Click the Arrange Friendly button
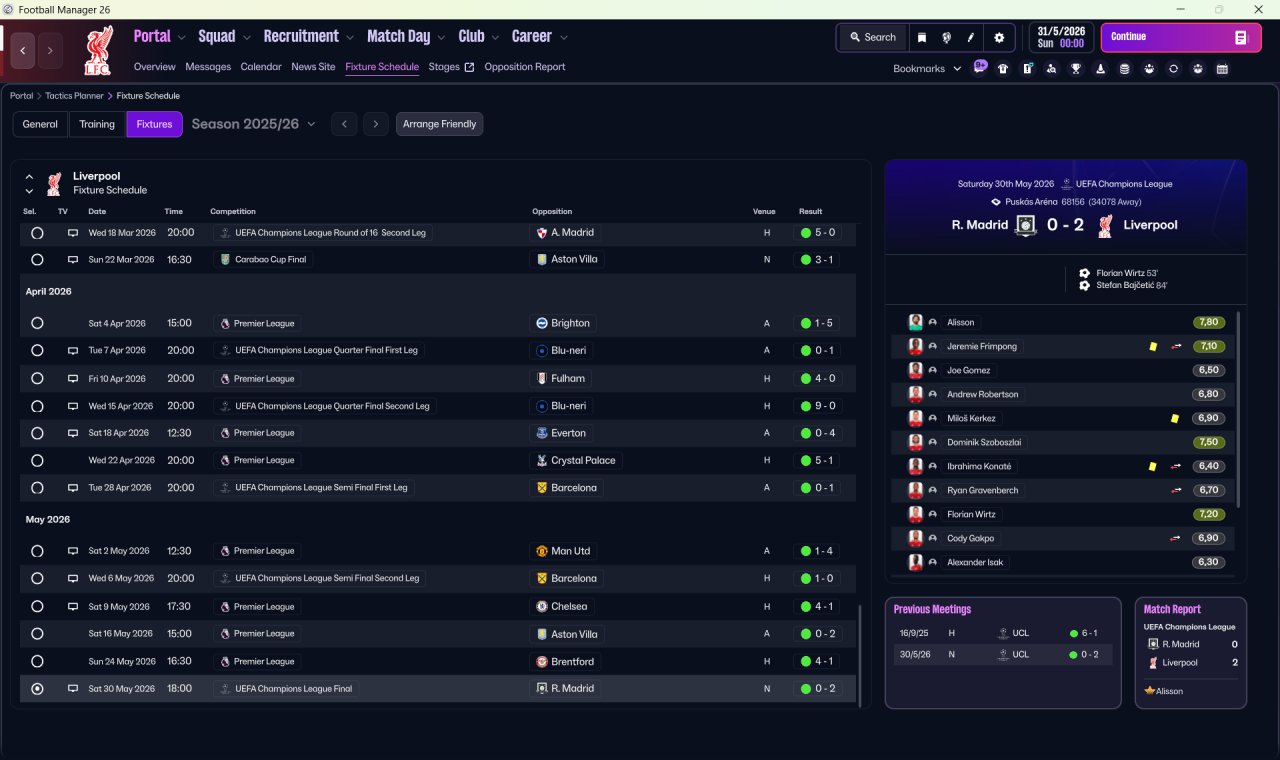 point(440,124)
